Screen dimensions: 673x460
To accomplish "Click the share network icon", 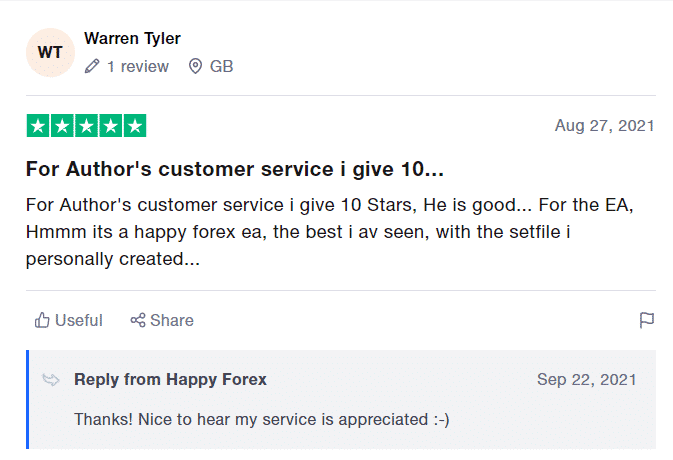I will click(138, 320).
